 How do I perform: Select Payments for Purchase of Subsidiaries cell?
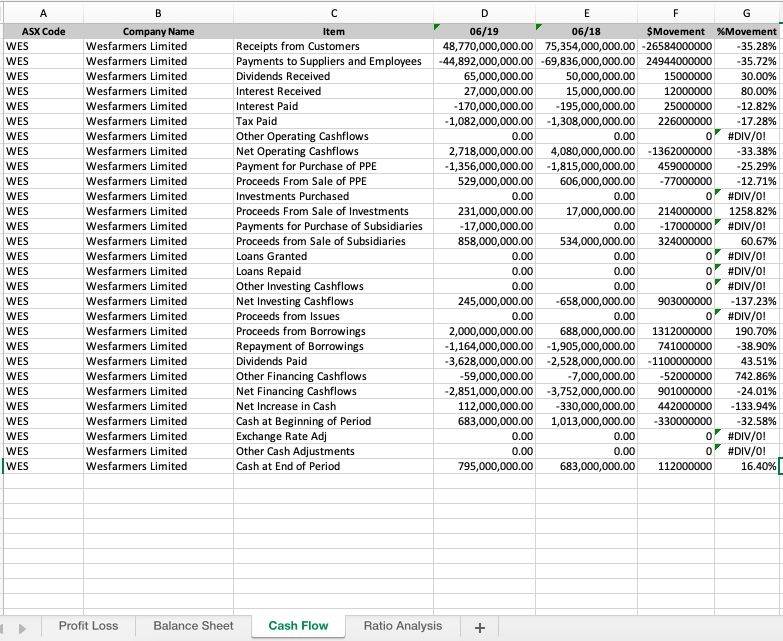click(334, 226)
